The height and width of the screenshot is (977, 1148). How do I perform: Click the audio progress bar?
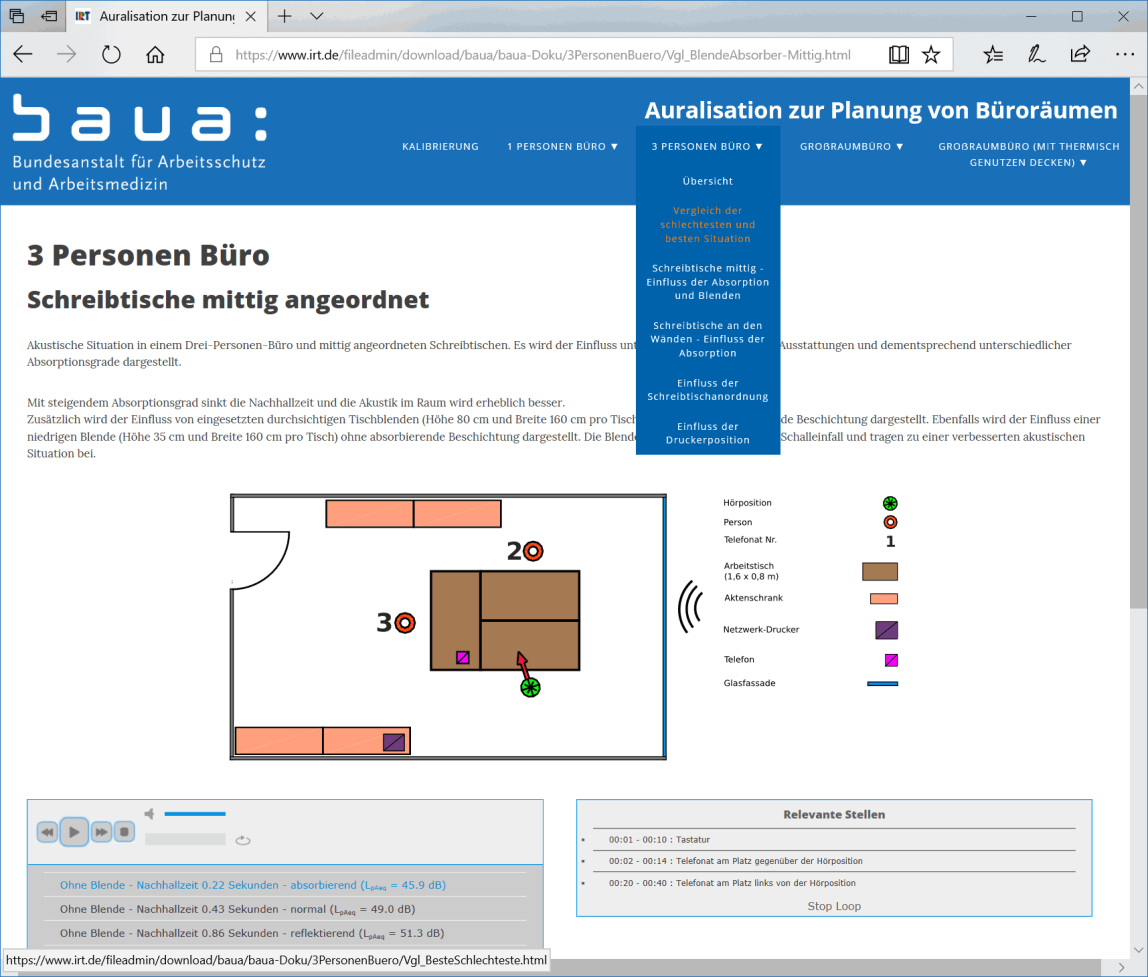click(185, 839)
